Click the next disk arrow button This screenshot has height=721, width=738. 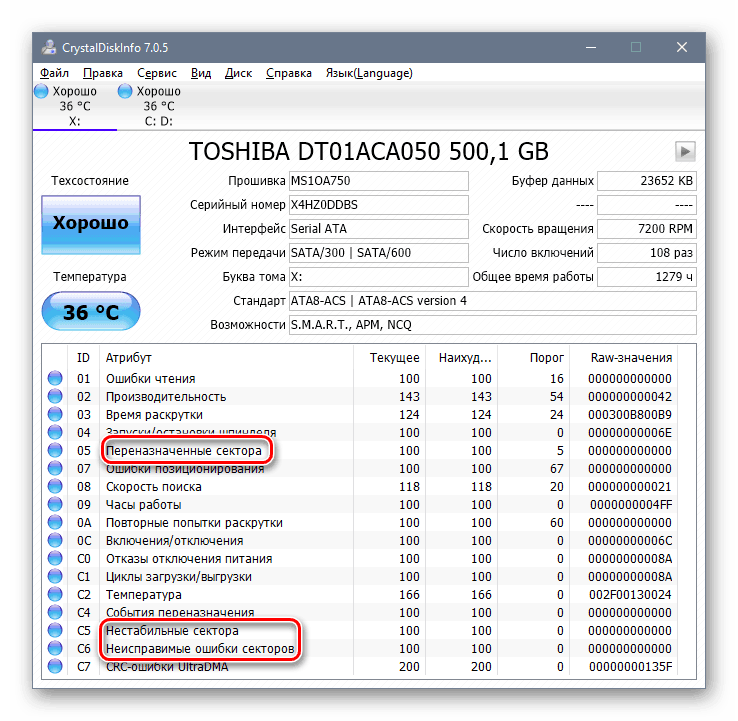(685, 152)
